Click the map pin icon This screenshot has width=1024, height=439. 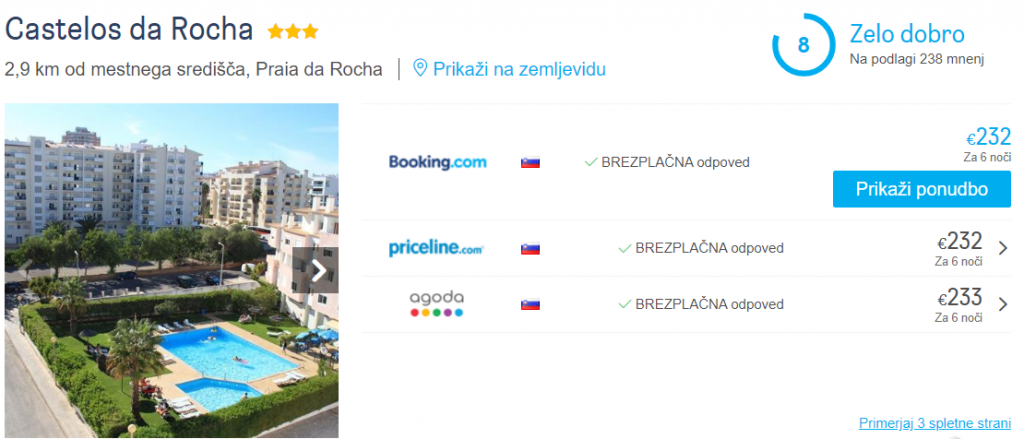click(x=420, y=69)
